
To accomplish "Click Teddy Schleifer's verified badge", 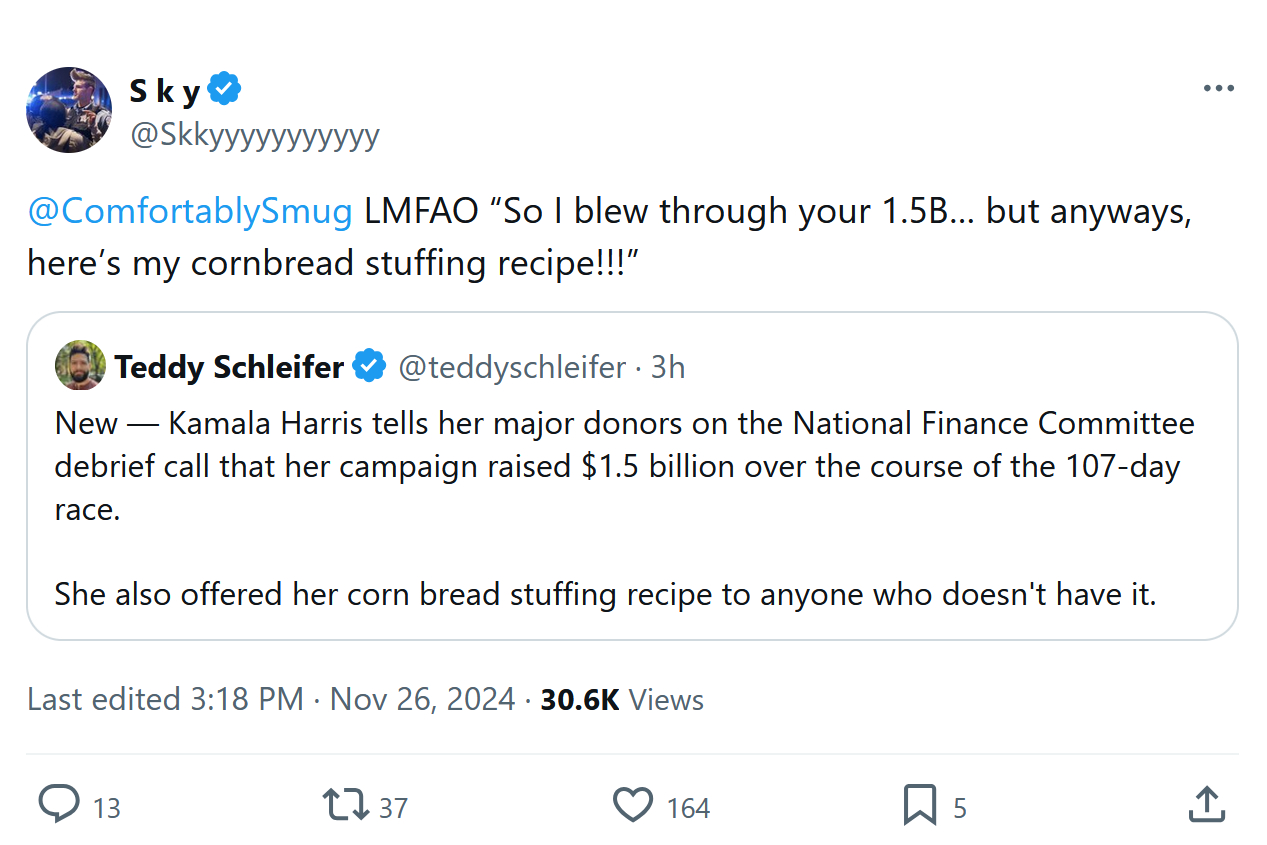I will (370, 367).
